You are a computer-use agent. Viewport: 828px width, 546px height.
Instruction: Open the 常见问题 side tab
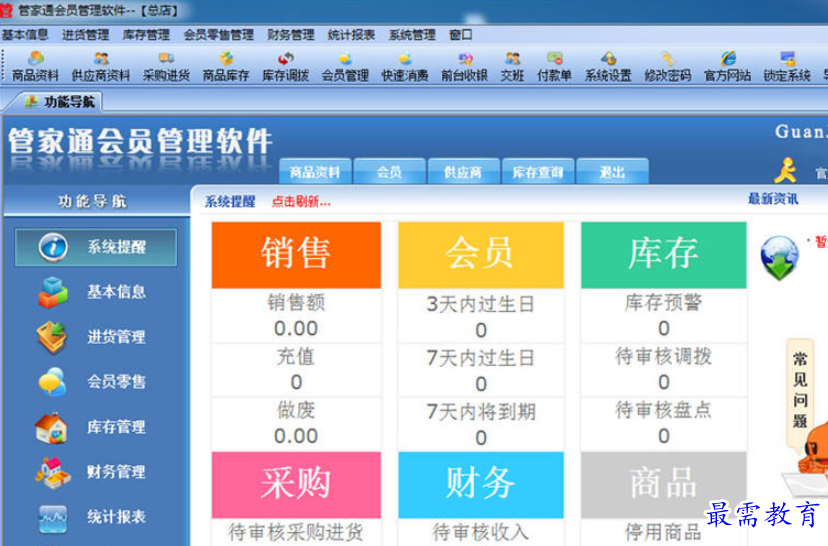click(x=799, y=391)
